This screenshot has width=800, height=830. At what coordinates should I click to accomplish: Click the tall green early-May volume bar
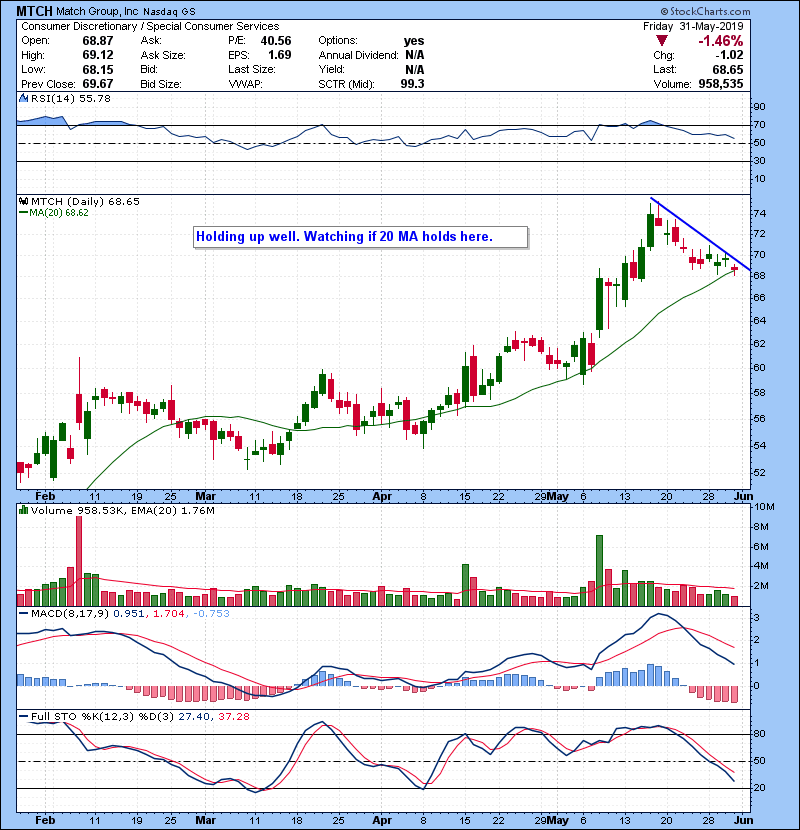pyautogui.click(x=599, y=571)
